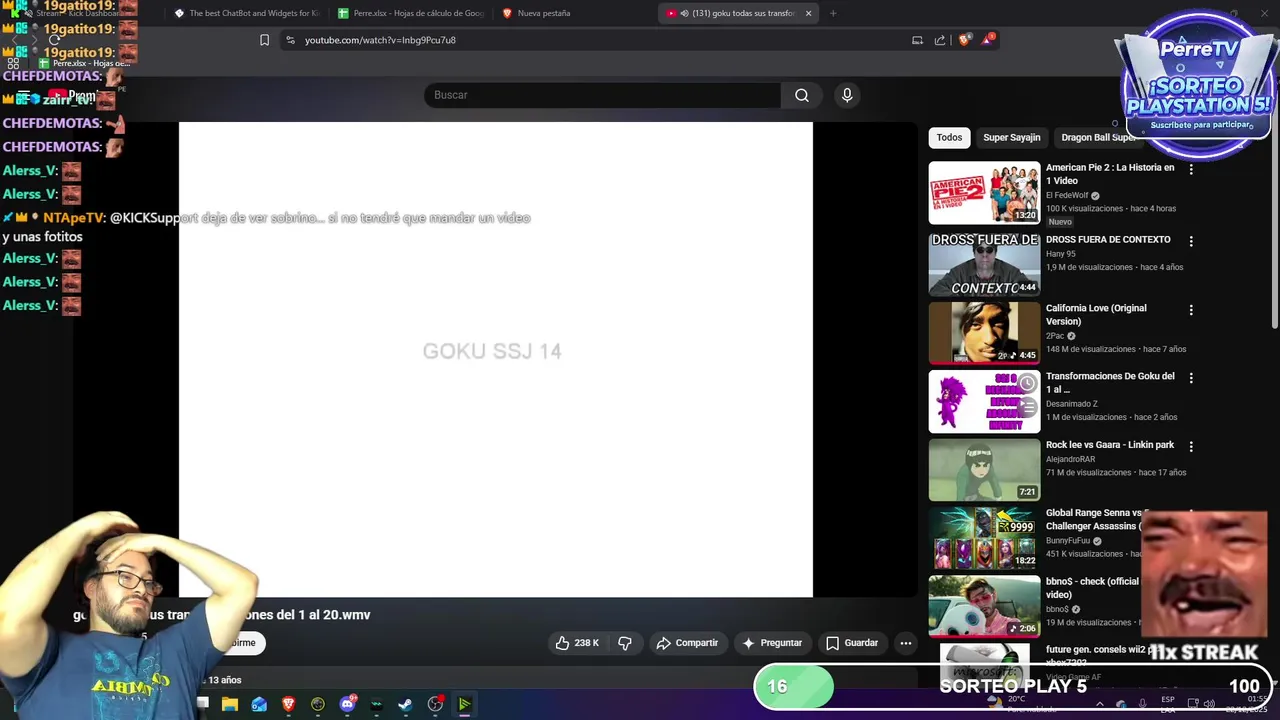Viewport: 1280px width, 720px height.
Task: Open the California Love (Original Version) title
Action: tap(1096, 315)
